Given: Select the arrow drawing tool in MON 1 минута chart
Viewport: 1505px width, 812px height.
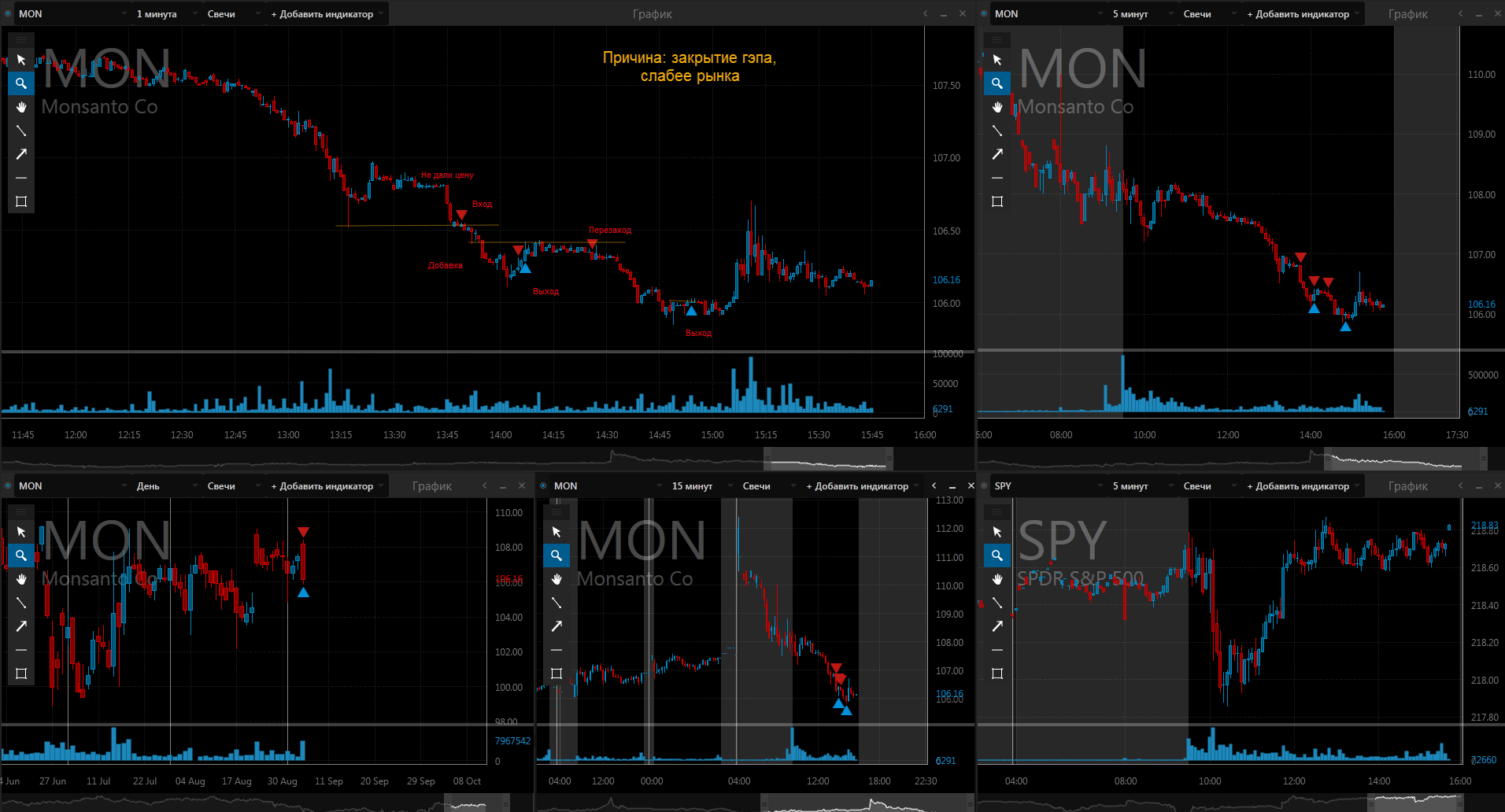Looking at the screenshot, I should pos(21,154).
